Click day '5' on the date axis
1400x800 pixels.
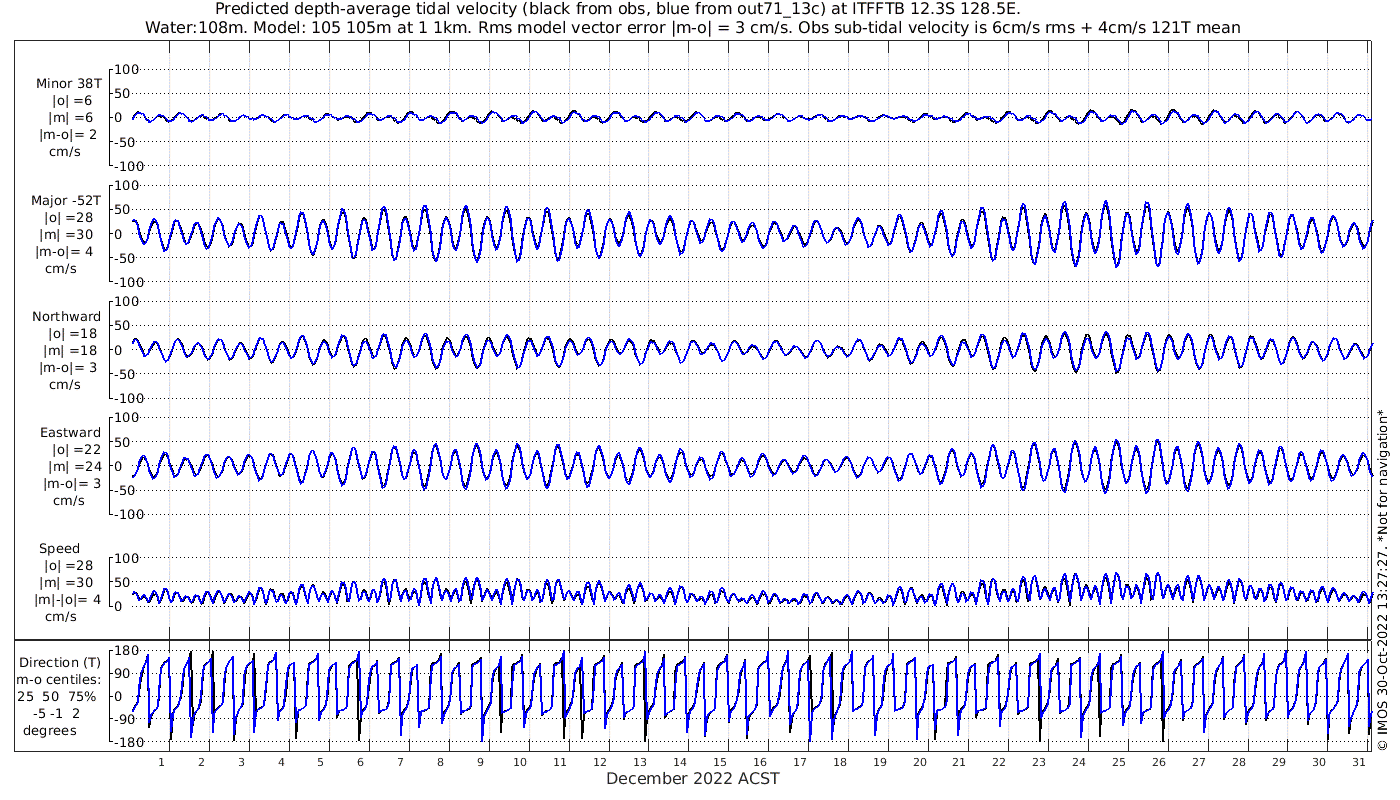click(x=320, y=761)
